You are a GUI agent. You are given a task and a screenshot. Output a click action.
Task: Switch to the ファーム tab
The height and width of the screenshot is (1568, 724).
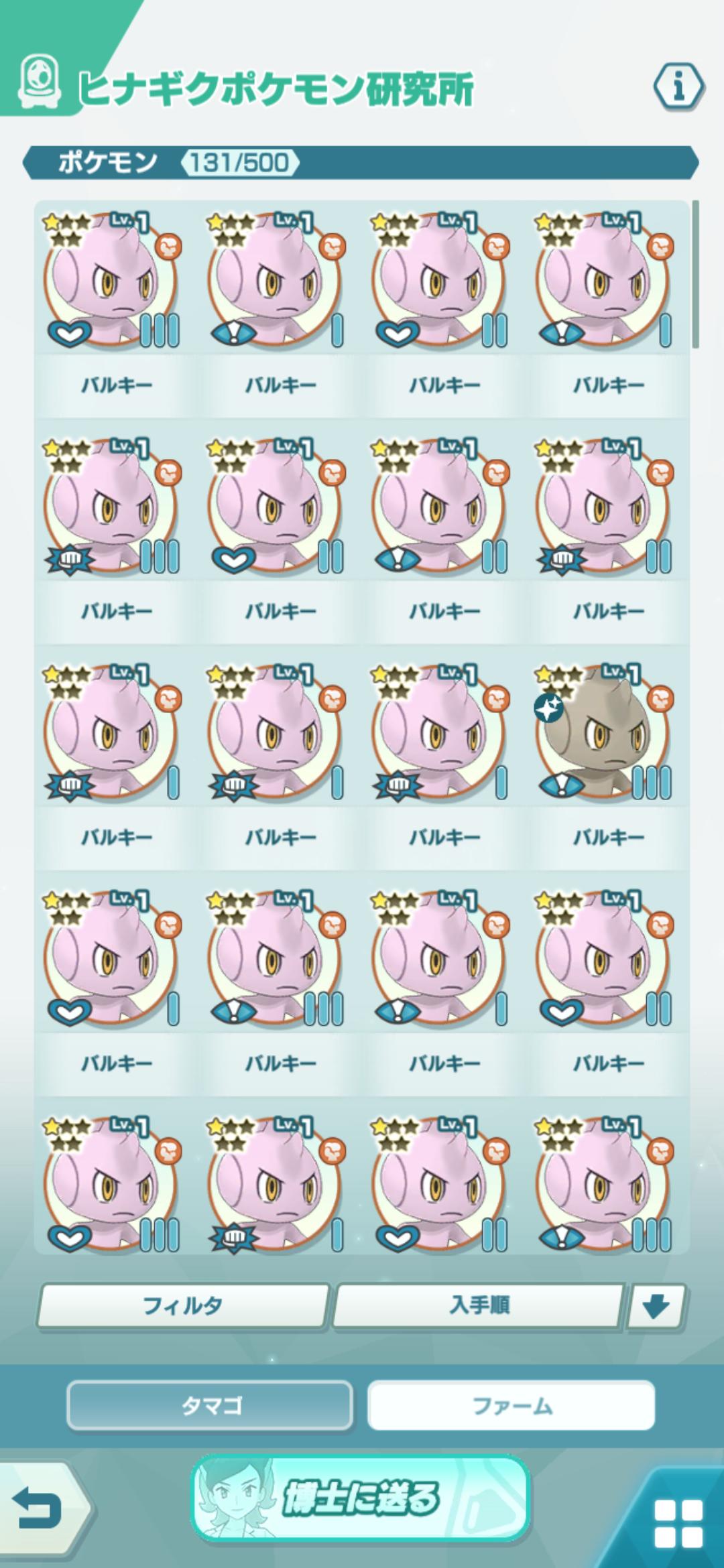[x=511, y=1404]
